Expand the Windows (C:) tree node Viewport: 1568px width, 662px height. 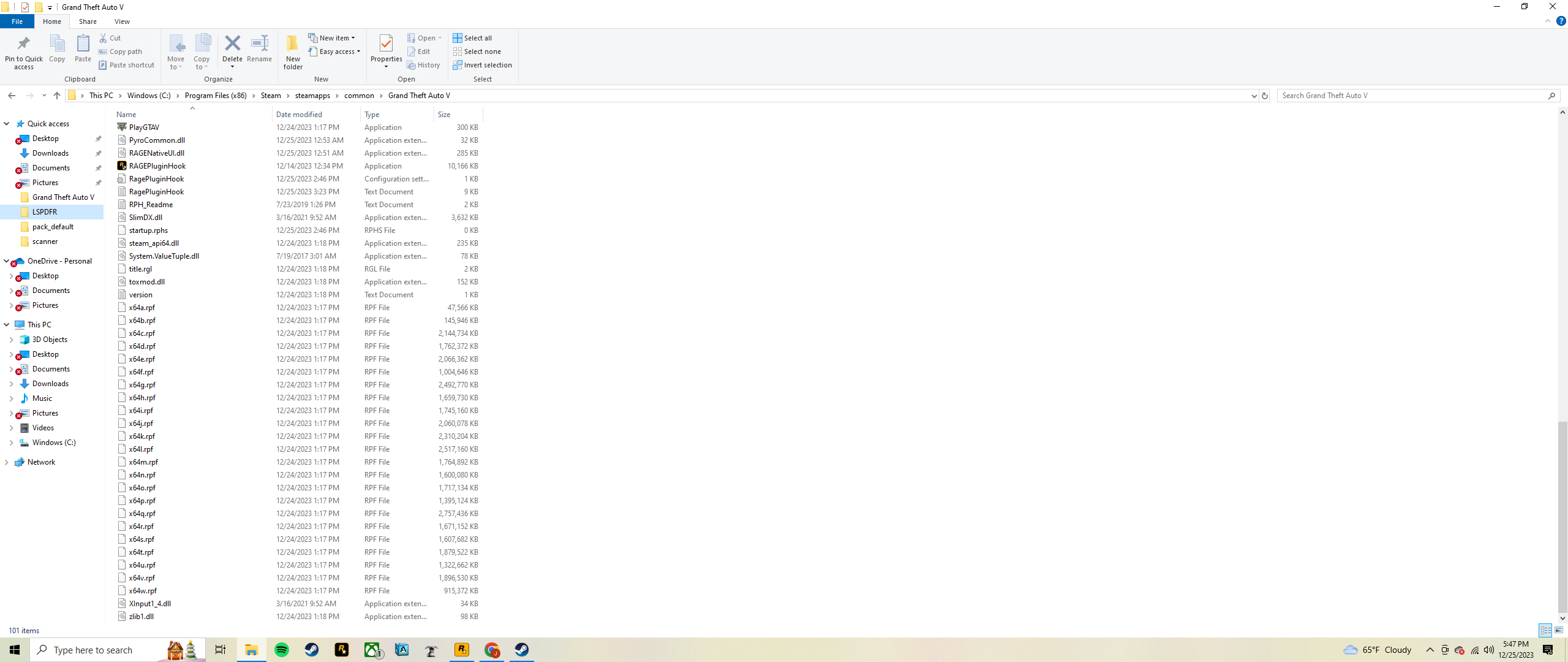pyautogui.click(x=11, y=443)
